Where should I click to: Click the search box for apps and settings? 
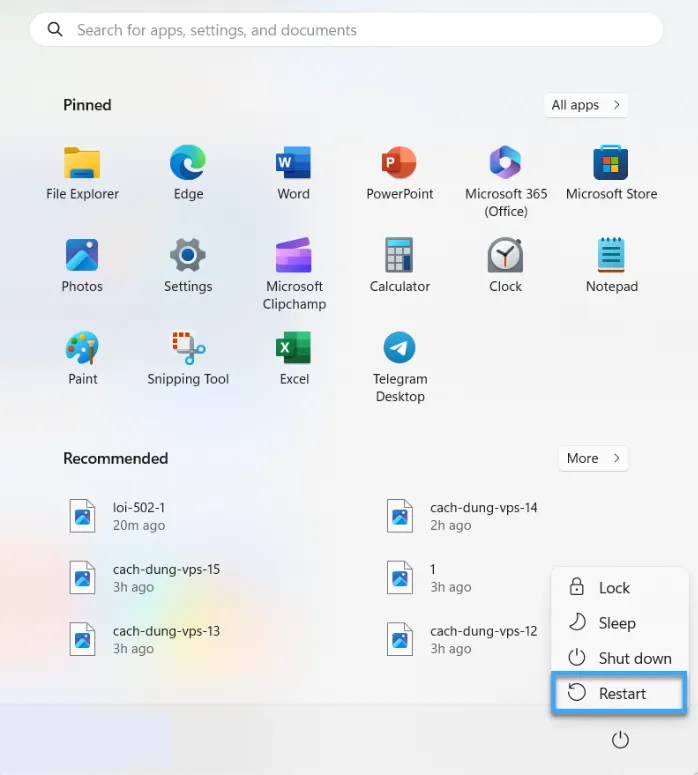347,30
